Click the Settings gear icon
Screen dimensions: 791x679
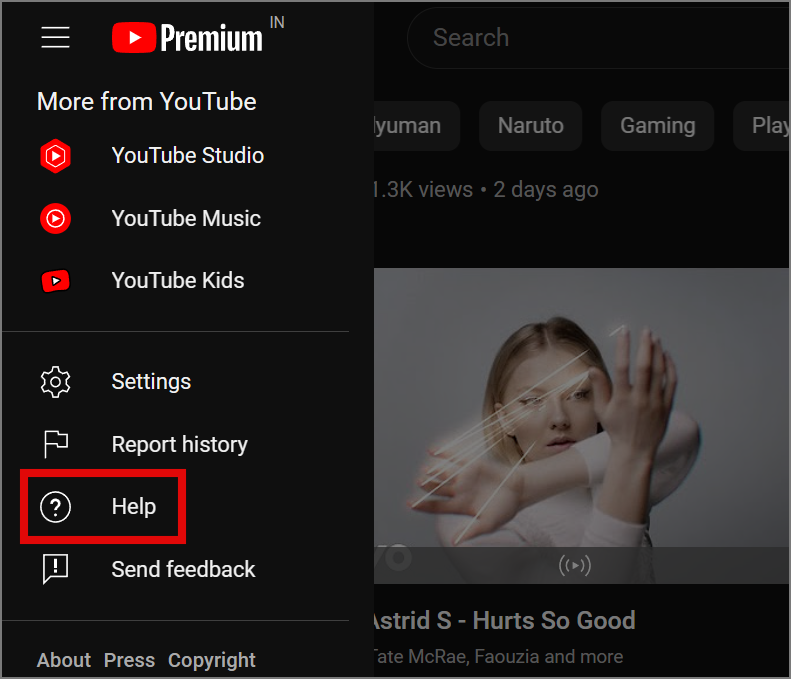coord(55,382)
